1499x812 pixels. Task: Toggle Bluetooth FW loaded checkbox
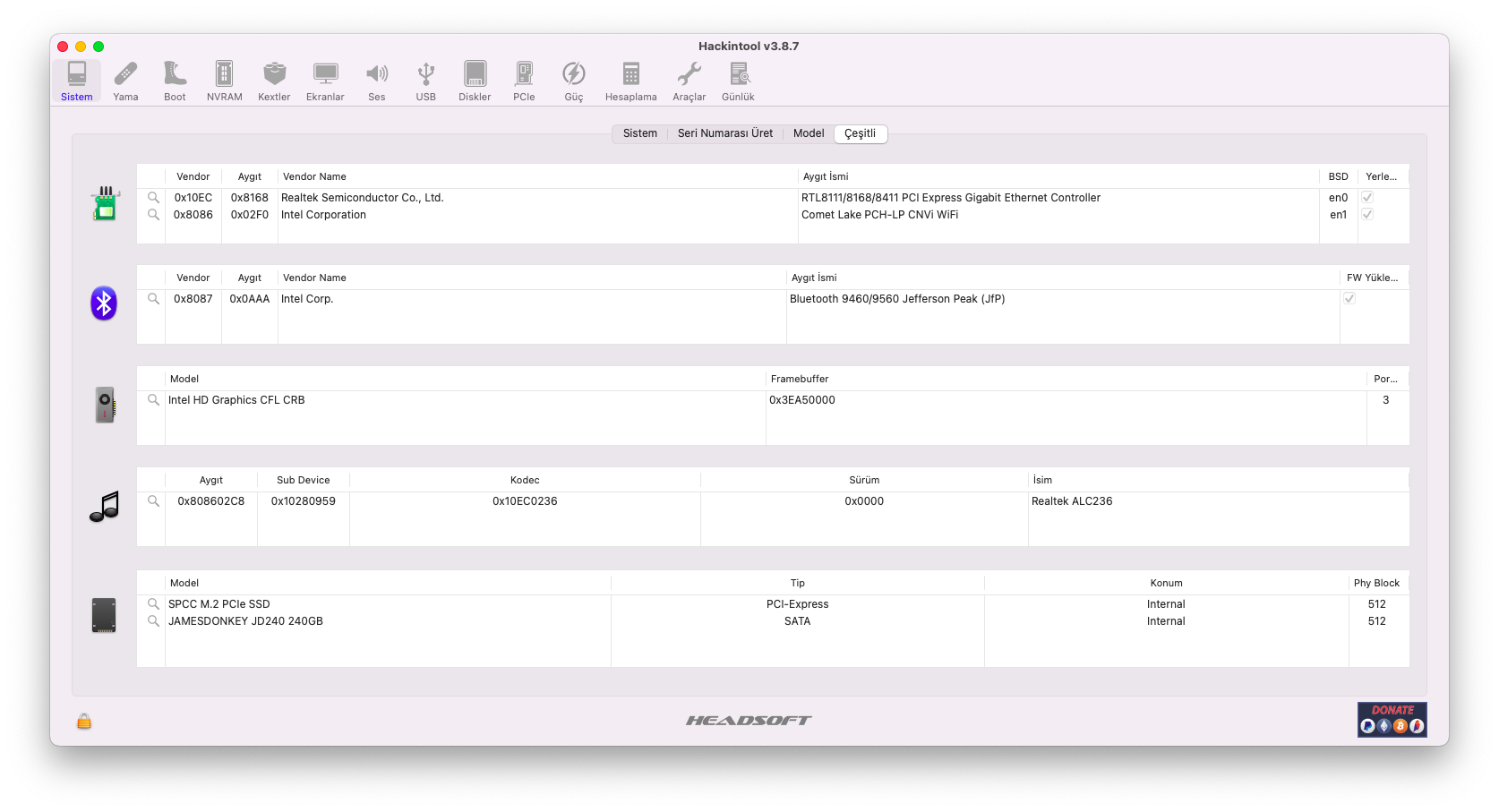click(1349, 299)
